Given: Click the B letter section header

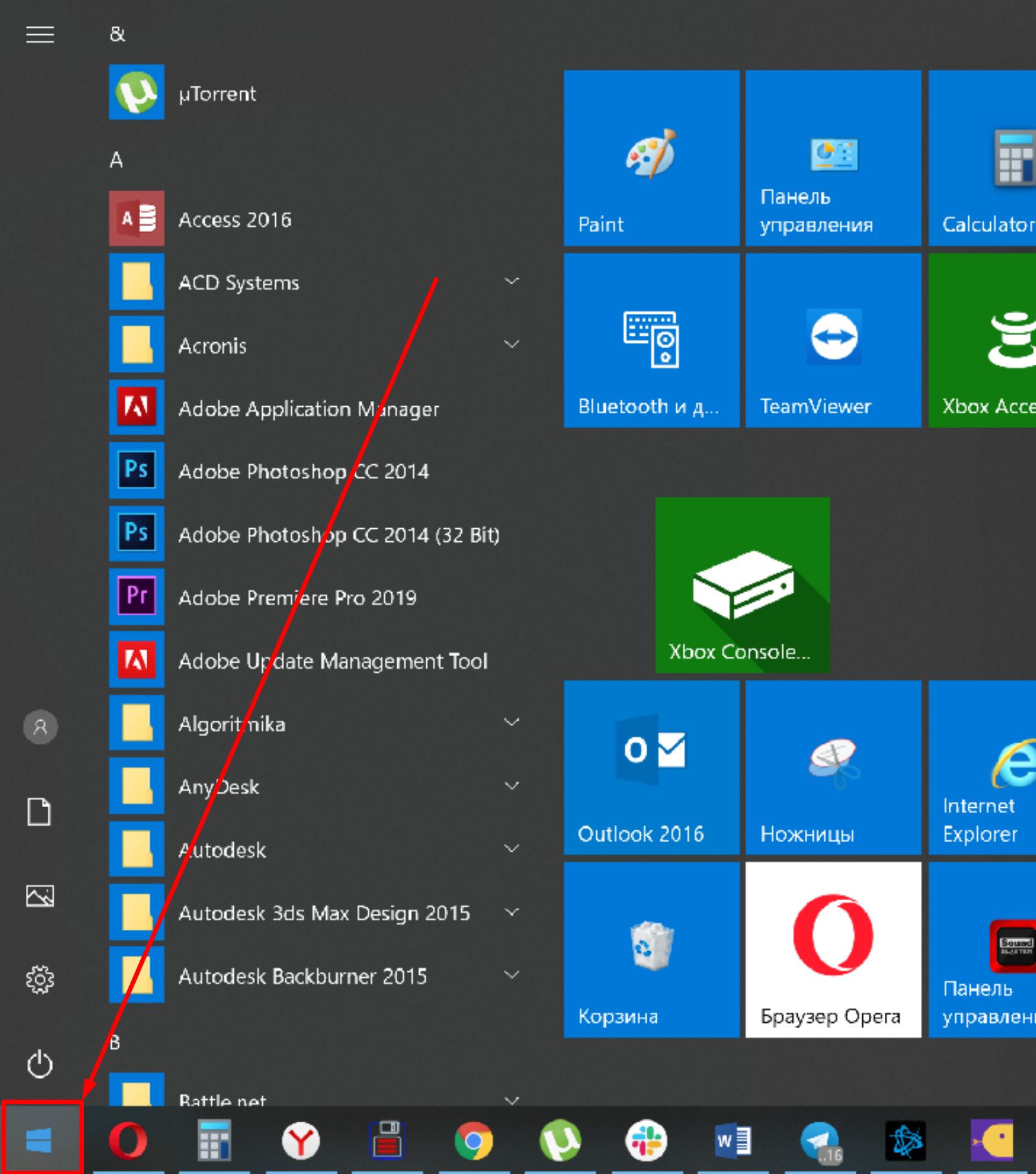Looking at the screenshot, I should tap(115, 1042).
